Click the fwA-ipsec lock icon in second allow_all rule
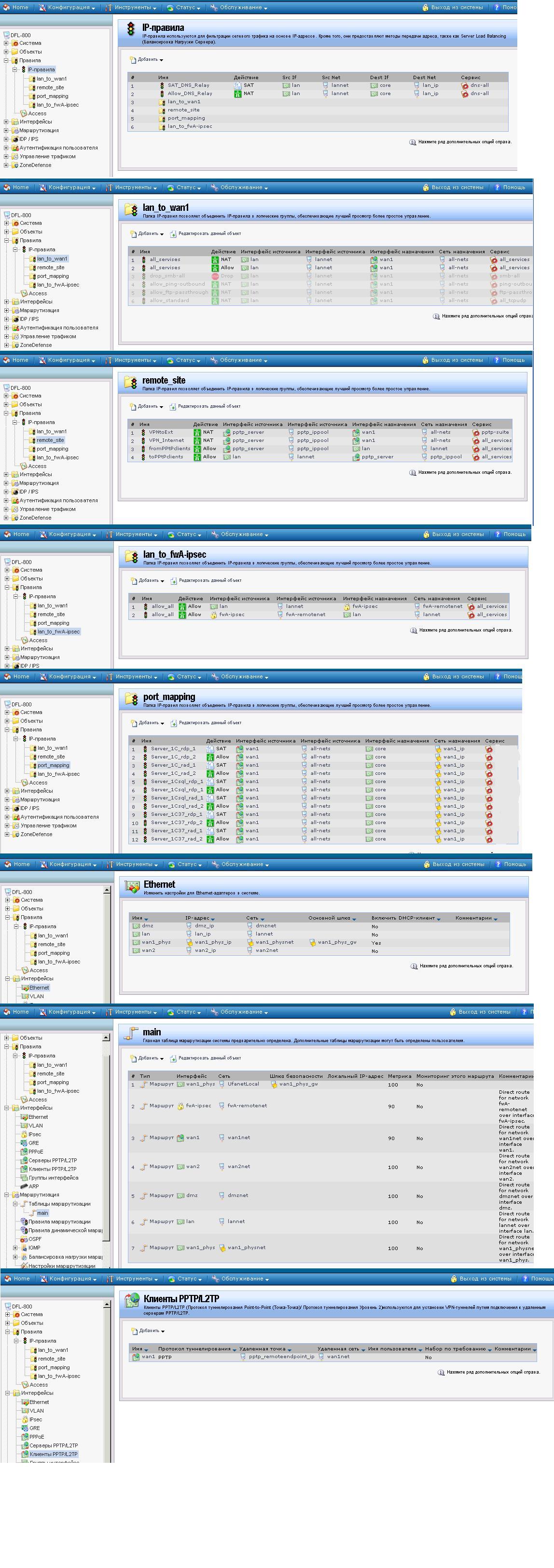The width and height of the screenshot is (554, 1568). click(x=214, y=615)
